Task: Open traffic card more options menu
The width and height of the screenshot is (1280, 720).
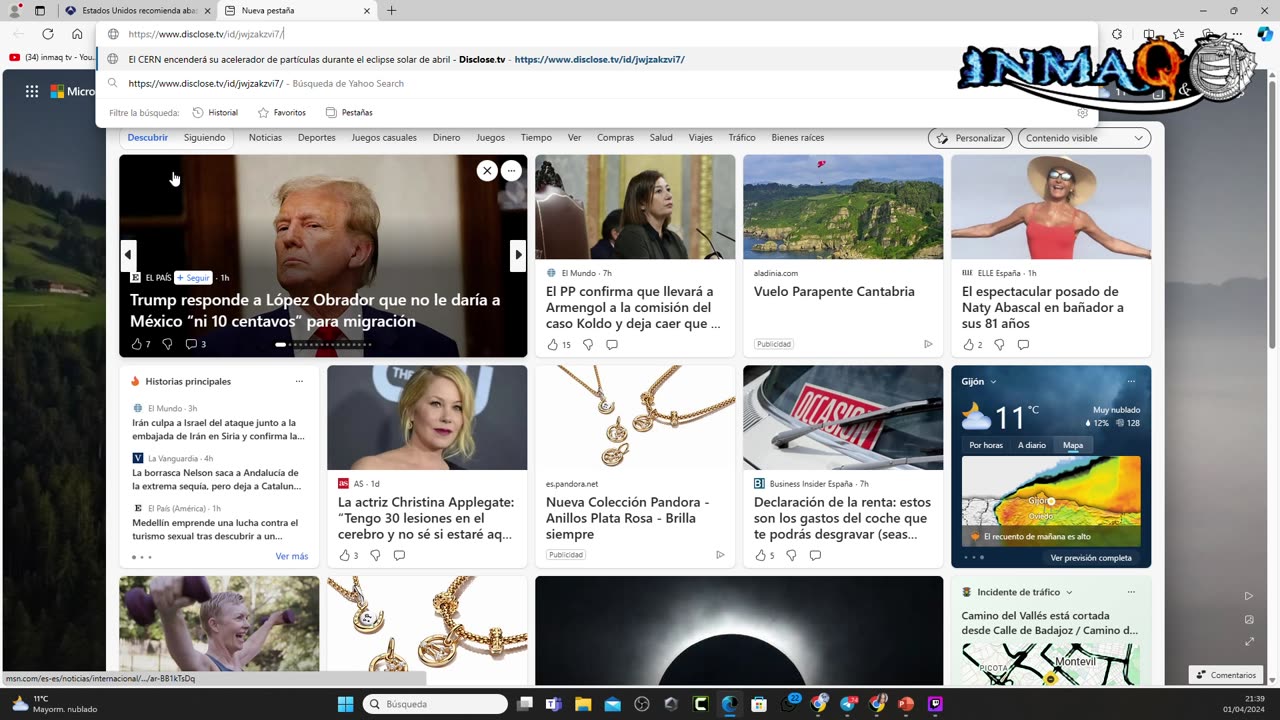Action: pyautogui.click(x=1131, y=592)
